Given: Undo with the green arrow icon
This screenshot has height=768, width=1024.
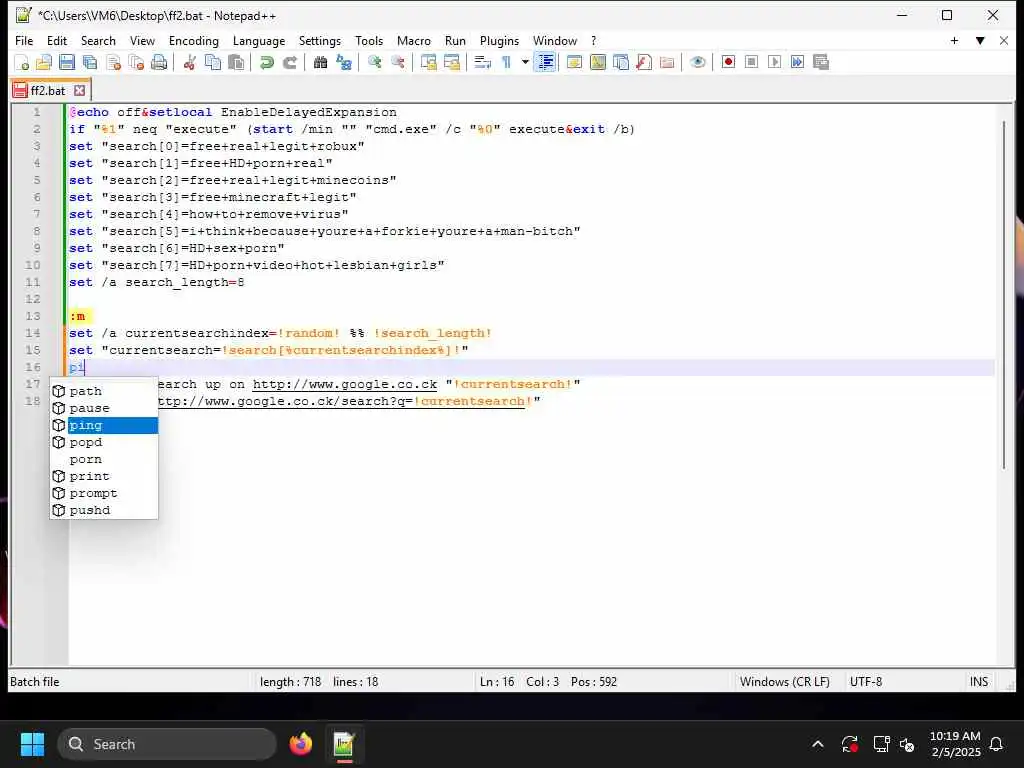Looking at the screenshot, I should pos(266,63).
